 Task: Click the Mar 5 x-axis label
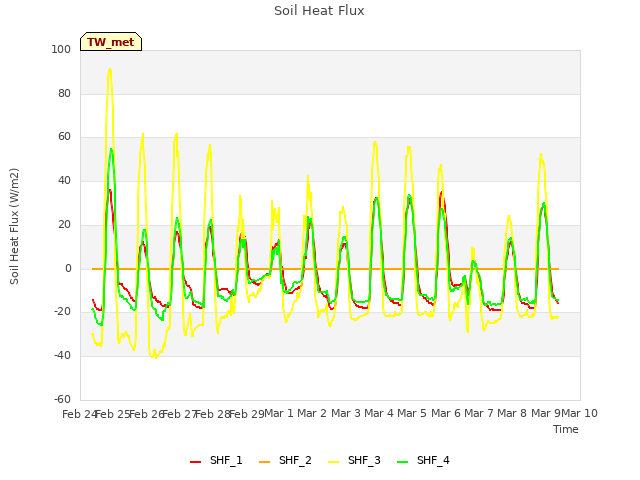[412, 413]
